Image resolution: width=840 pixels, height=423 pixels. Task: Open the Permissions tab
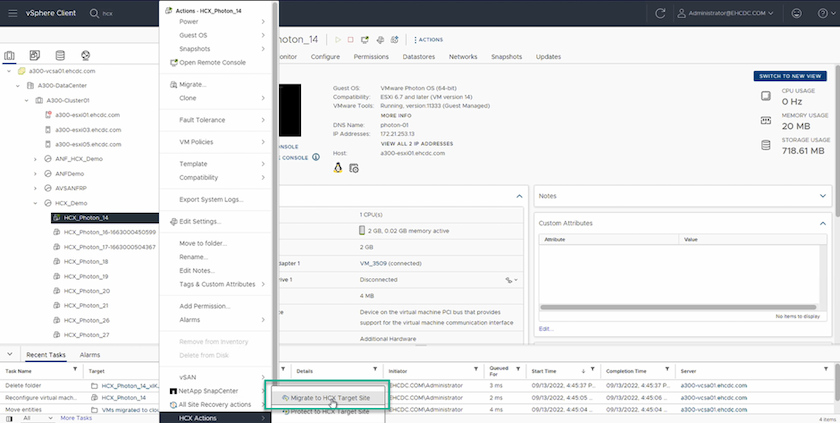(x=371, y=57)
